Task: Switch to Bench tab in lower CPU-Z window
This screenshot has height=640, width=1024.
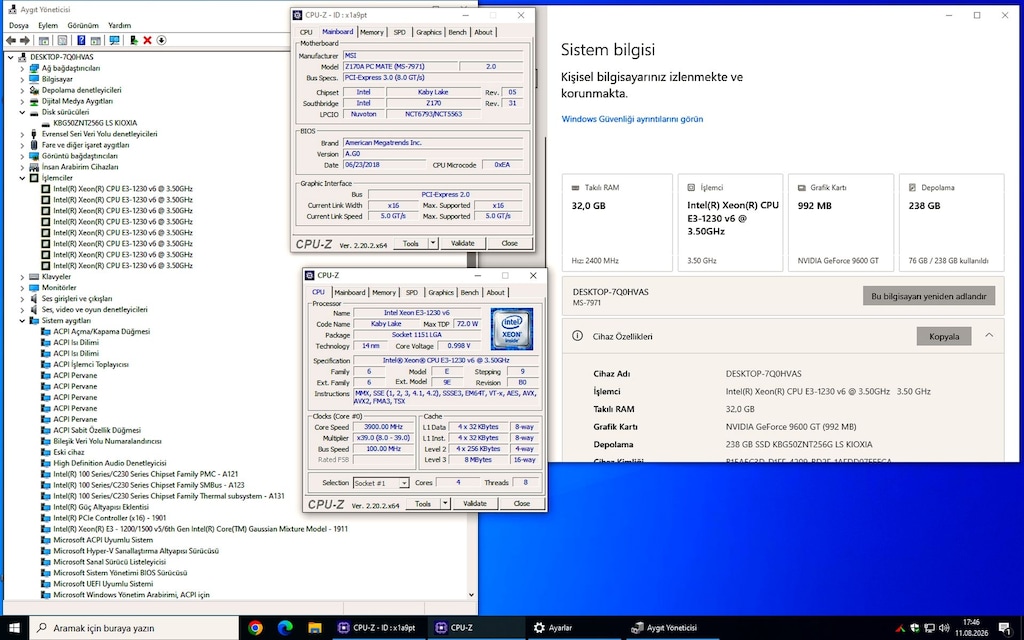Action: (470, 293)
